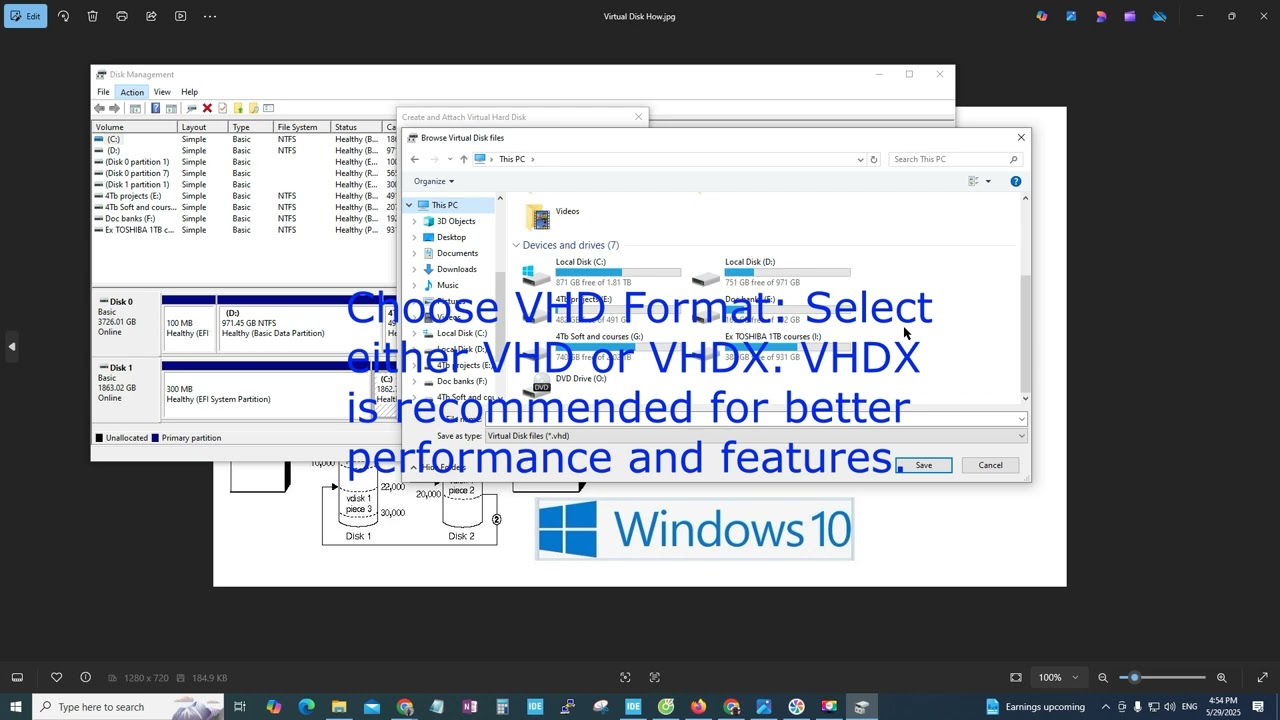This screenshot has height=720, width=1280.
Task: Click blue help icon in Disk Management toolbar
Action: 155,108
